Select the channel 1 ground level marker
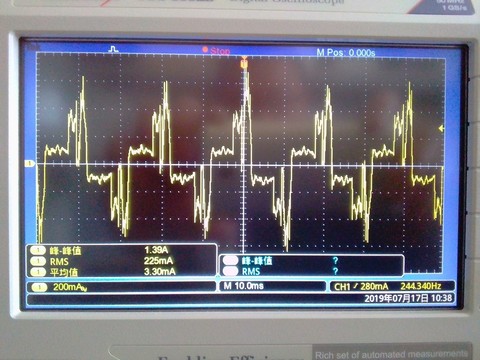 coord(30,163)
